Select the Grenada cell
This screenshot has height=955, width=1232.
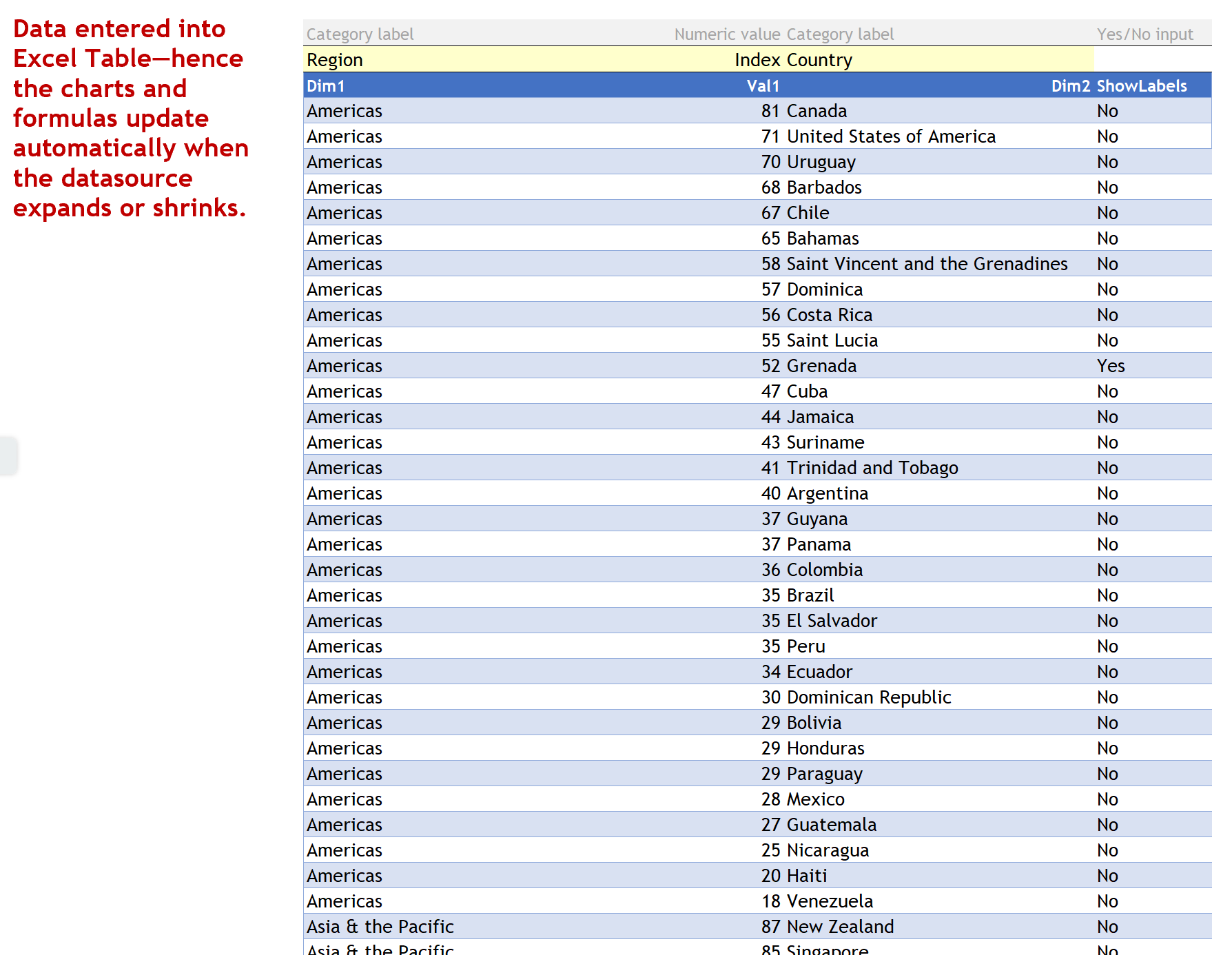coord(938,366)
